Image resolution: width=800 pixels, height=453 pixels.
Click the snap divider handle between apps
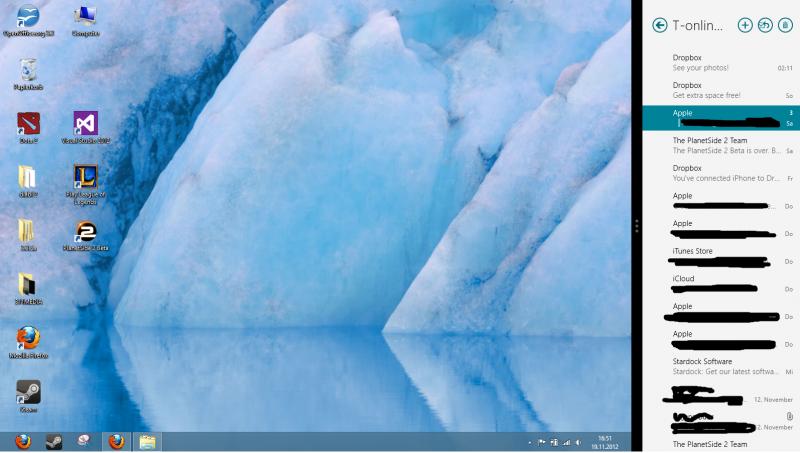click(x=636, y=227)
